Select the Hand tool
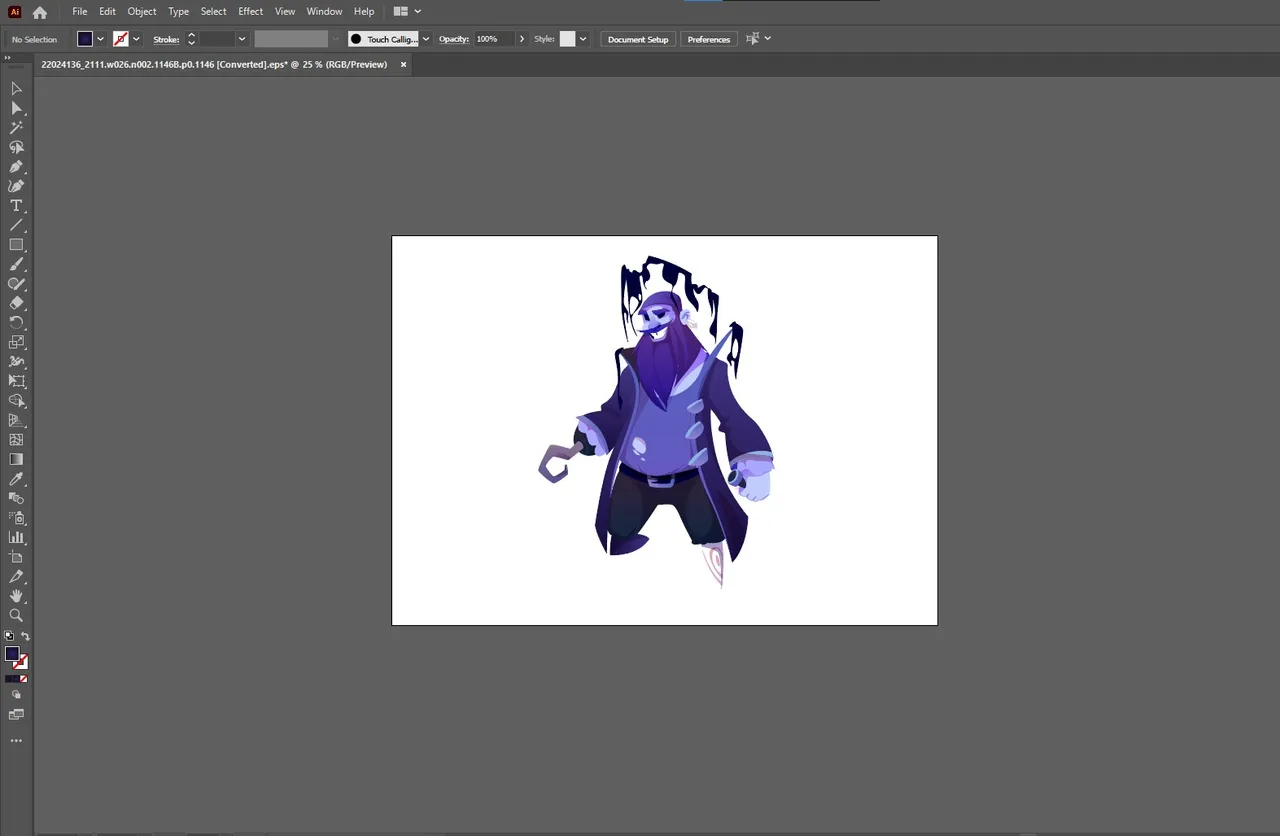The width and height of the screenshot is (1280, 836). pyautogui.click(x=16, y=596)
